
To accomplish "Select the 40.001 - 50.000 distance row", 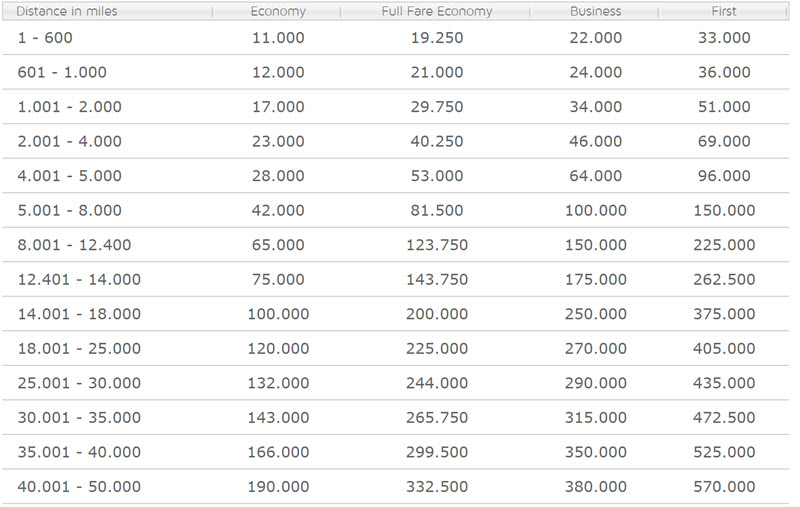I will point(395,487).
